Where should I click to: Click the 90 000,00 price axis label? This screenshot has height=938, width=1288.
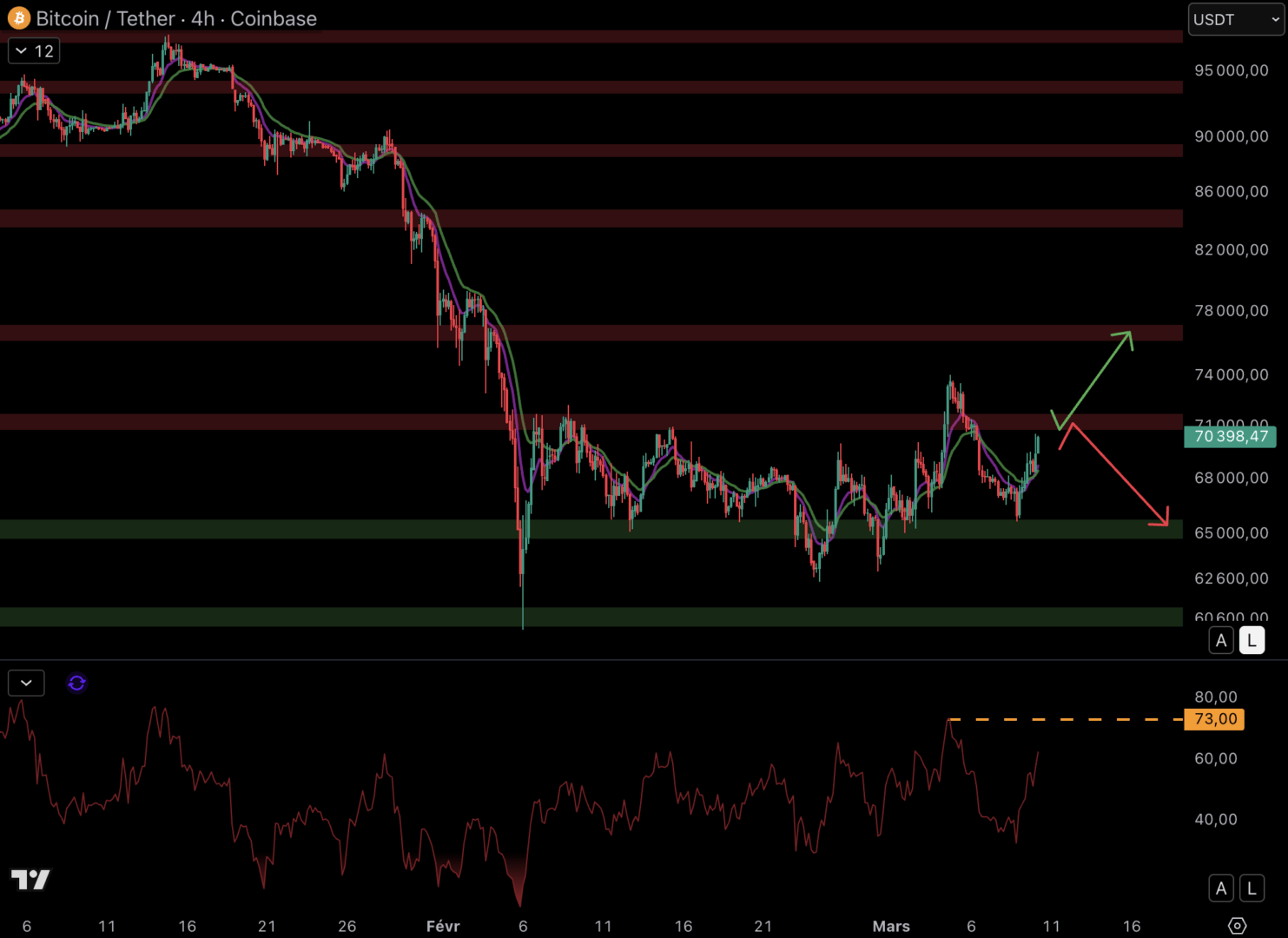[x=1232, y=136]
